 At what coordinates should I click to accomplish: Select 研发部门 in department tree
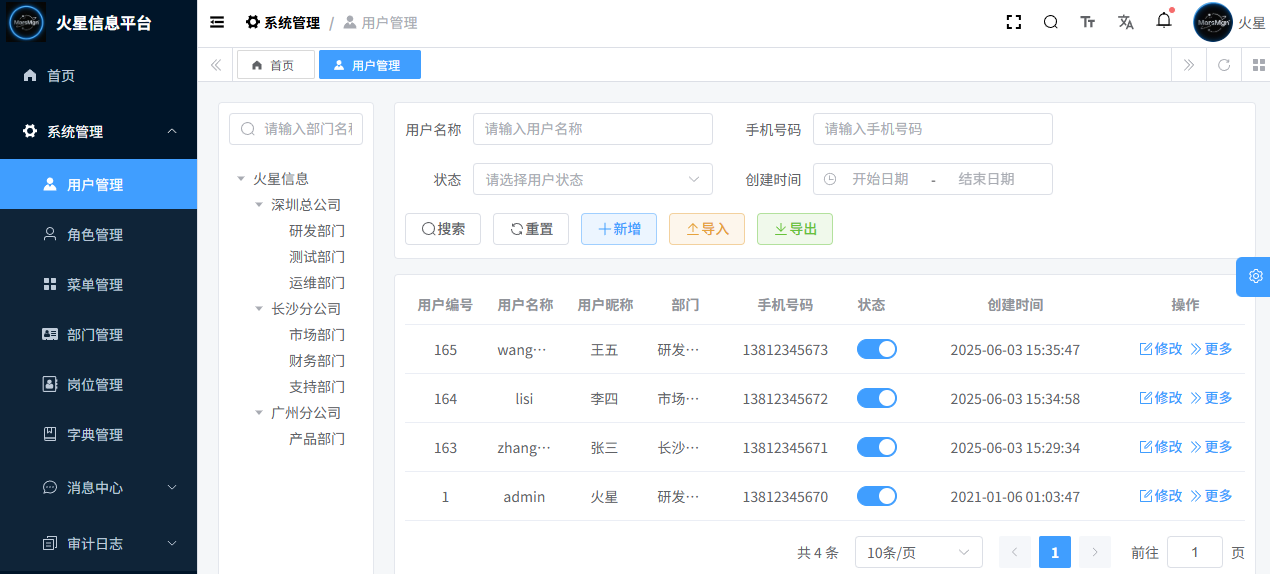(x=317, y=231)
